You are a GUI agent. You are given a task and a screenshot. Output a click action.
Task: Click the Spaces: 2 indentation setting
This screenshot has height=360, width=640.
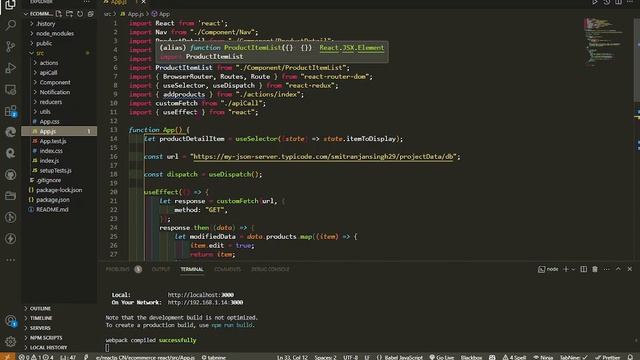coord(325,357)
